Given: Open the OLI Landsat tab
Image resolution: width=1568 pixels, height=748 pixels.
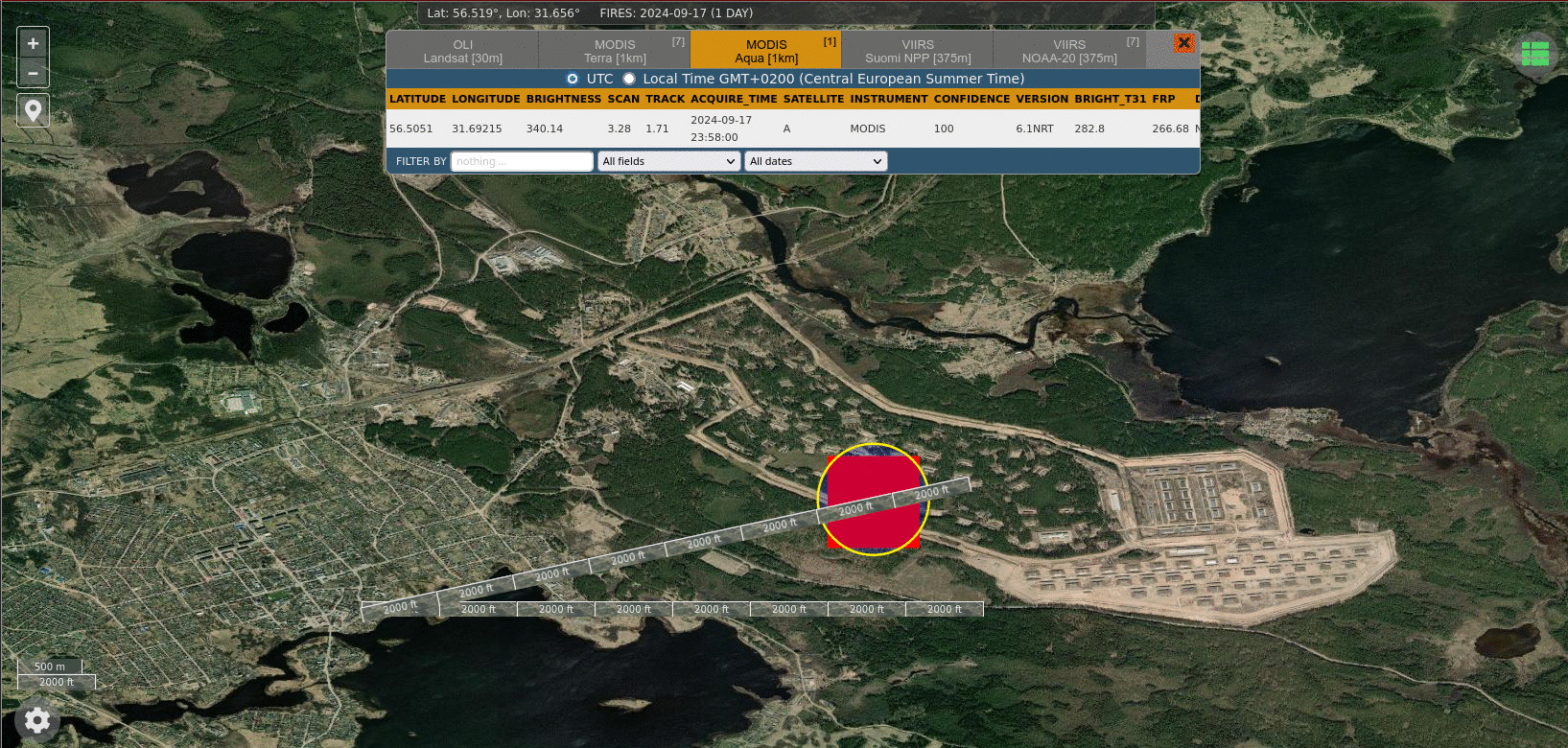Looking at the screenshot, I should tap(462, 51).
